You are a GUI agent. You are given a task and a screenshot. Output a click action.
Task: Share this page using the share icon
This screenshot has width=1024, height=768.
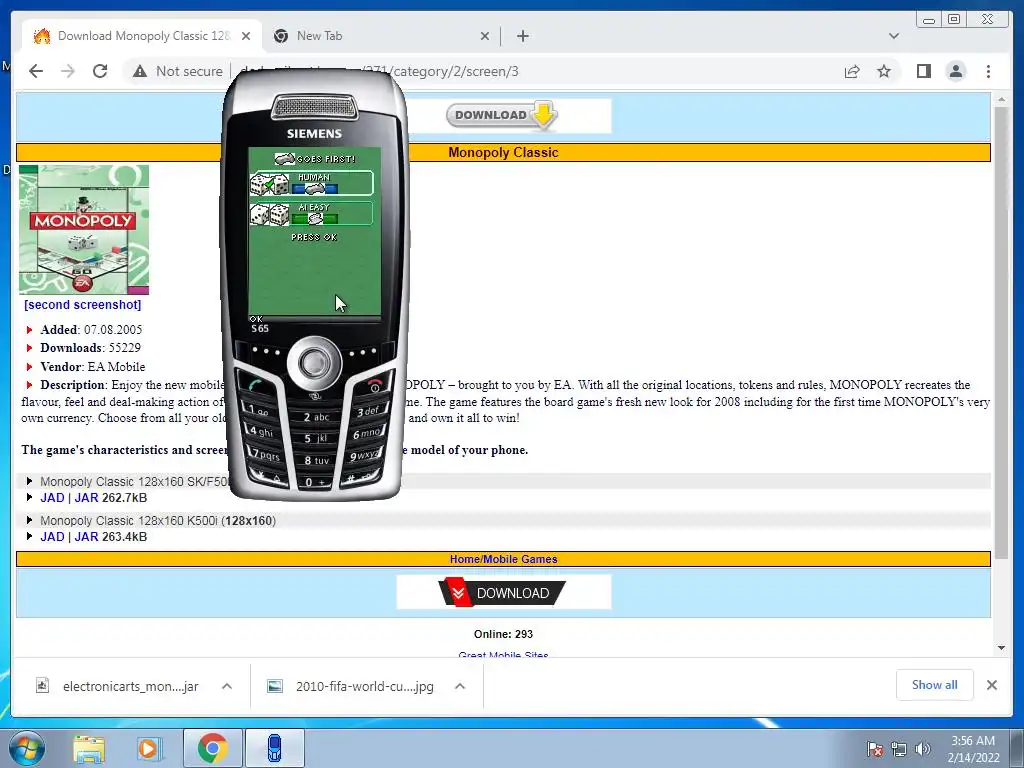click(x=852, y=71)
